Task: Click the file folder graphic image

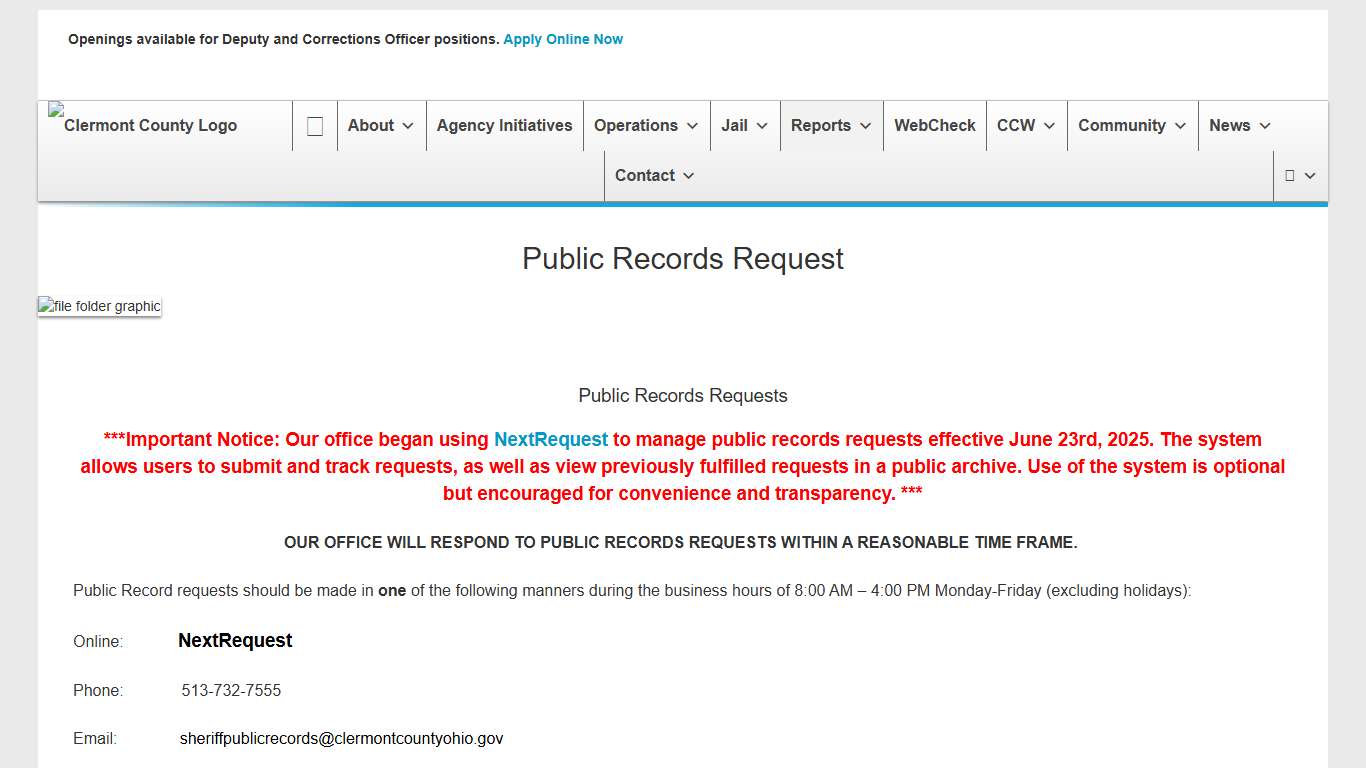Action: coord(98,305)
